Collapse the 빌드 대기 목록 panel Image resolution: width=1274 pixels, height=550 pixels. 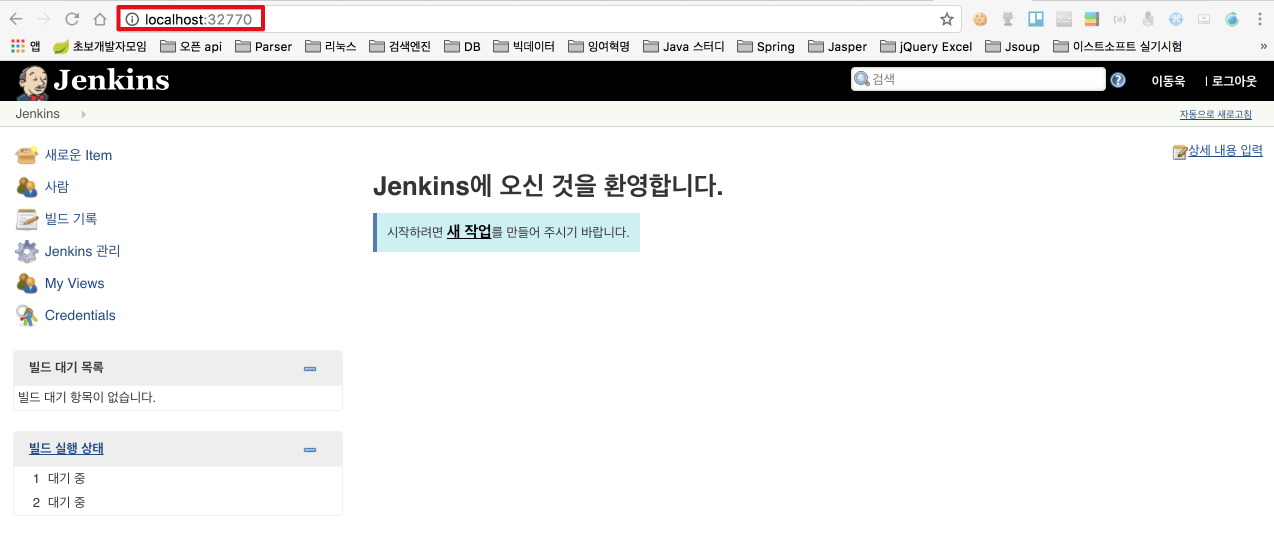click(x=310, y=369)
